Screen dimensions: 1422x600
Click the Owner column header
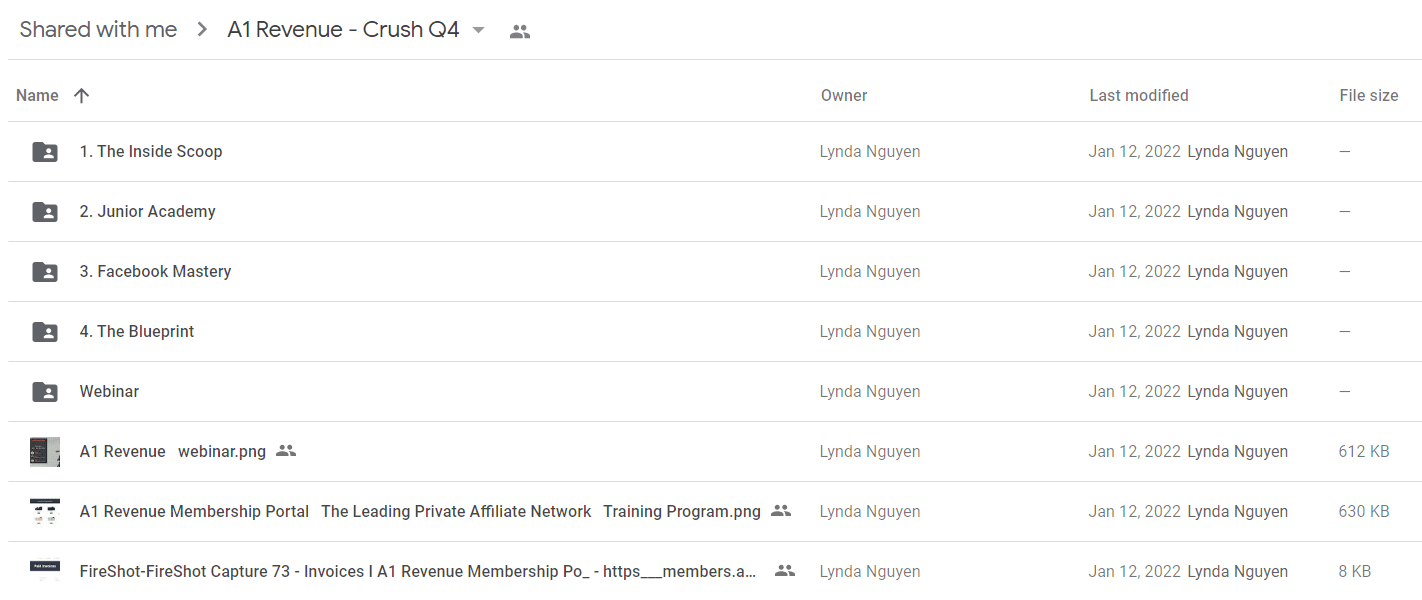[x=844, y=96]
